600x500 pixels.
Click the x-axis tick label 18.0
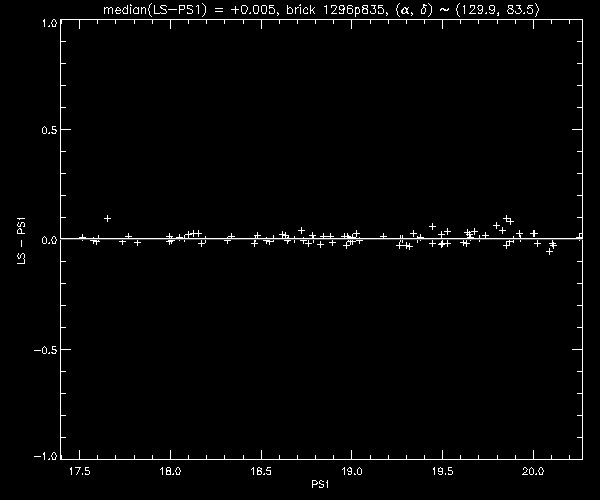170,471
